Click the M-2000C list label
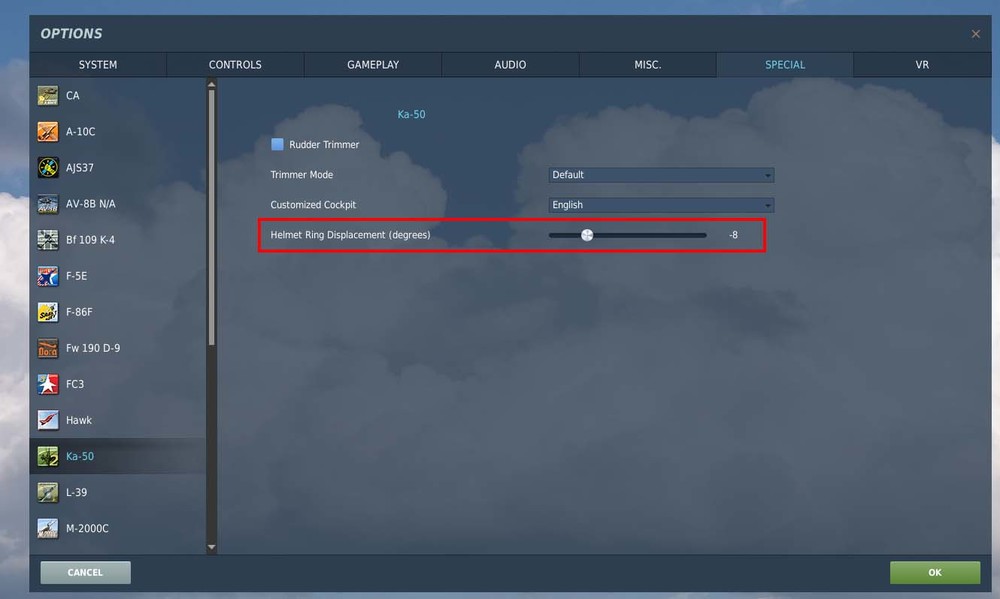 [x=87, y=528]
